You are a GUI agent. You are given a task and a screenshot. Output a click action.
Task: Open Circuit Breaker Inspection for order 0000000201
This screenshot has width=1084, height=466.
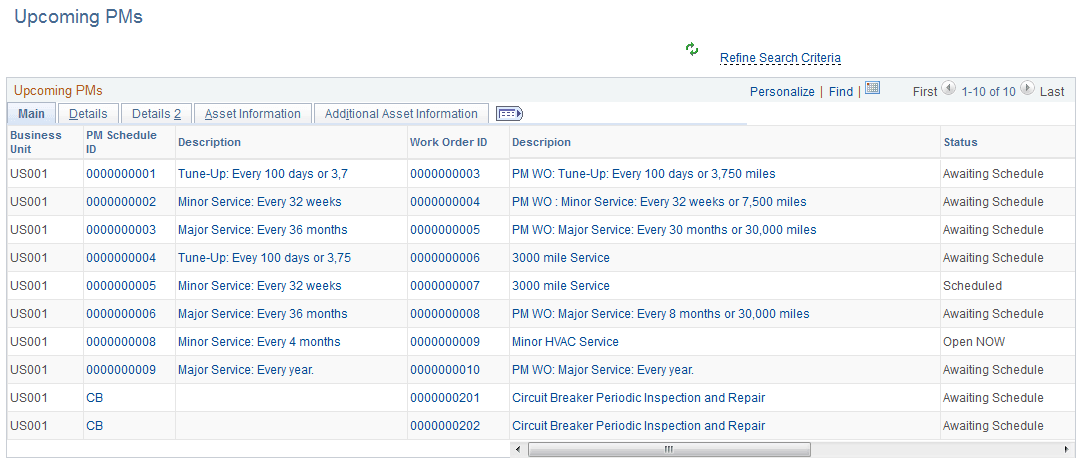pos(638,398)
